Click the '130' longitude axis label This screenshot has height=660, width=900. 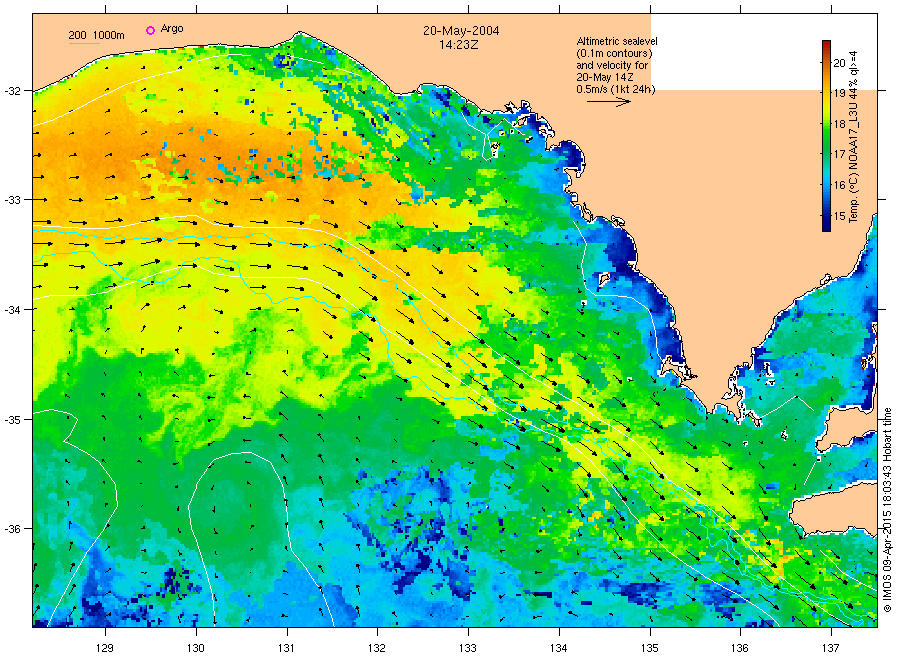[x=196, y=648]
